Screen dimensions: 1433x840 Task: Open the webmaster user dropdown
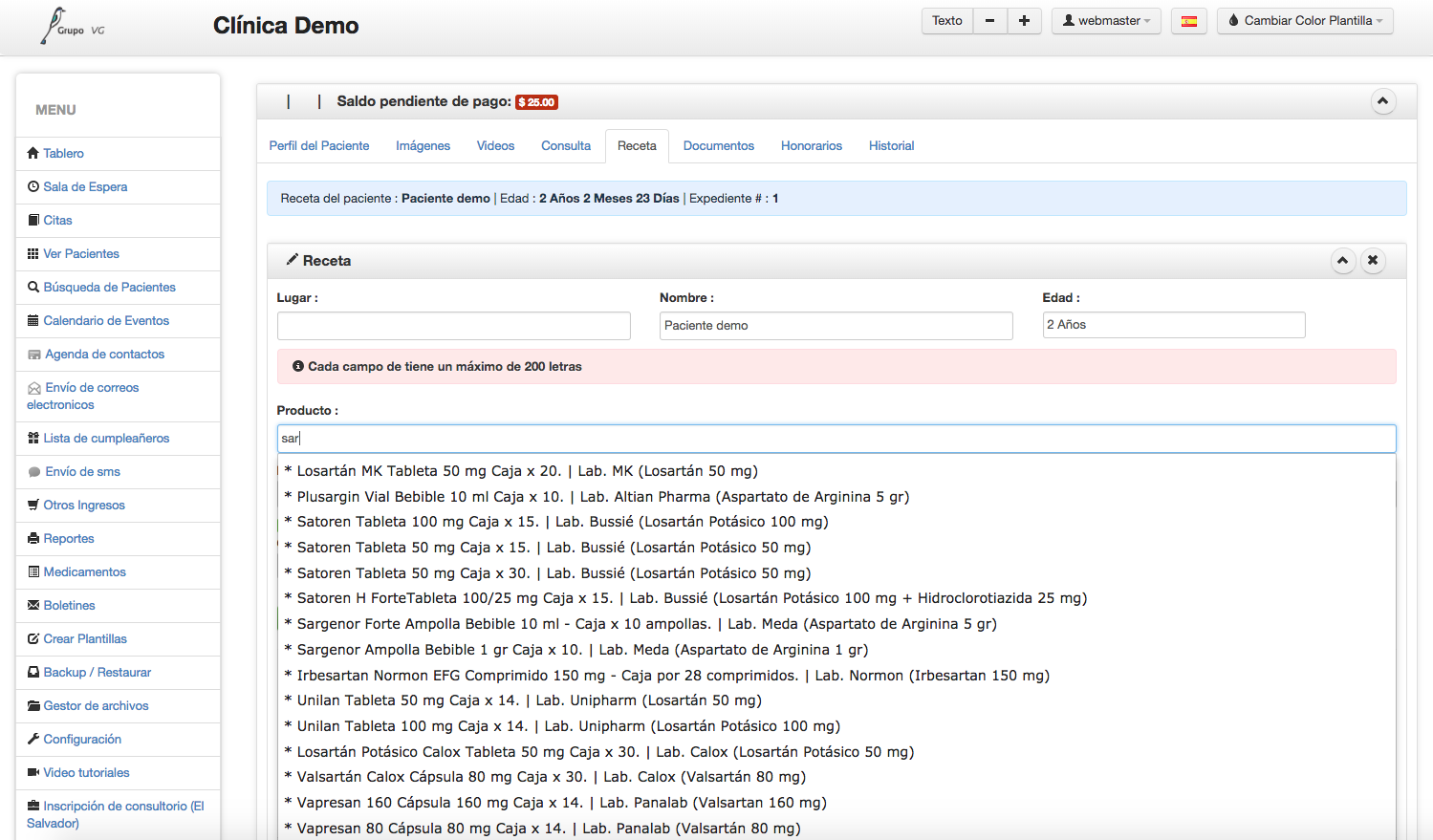(x=1106, y=21)
